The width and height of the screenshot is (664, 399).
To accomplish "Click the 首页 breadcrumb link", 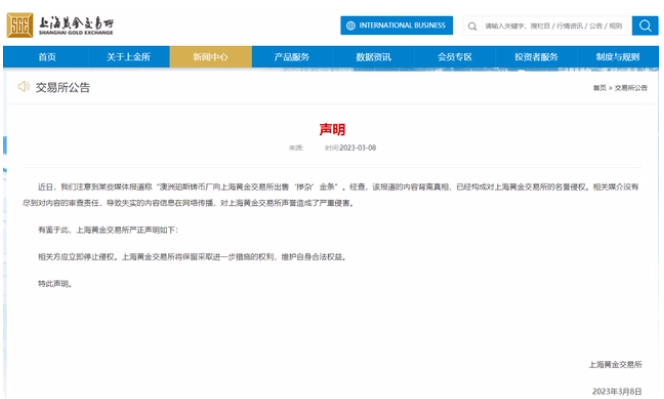I will pyautogui.click(x=599, y=88).
